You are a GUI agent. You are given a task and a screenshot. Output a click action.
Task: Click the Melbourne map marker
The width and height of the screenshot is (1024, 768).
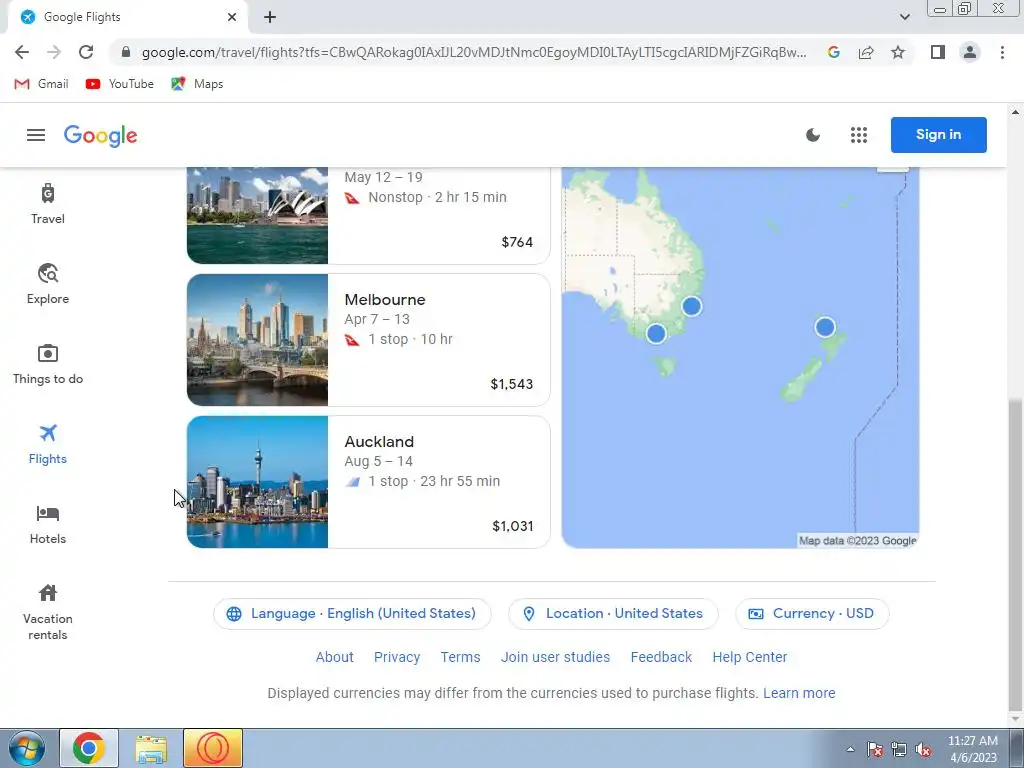(656, 333)
